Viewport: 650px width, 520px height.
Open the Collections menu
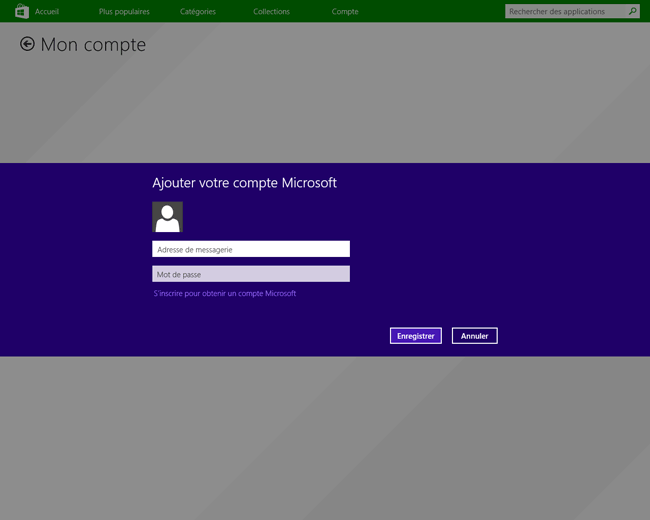[x=272, y=12]
